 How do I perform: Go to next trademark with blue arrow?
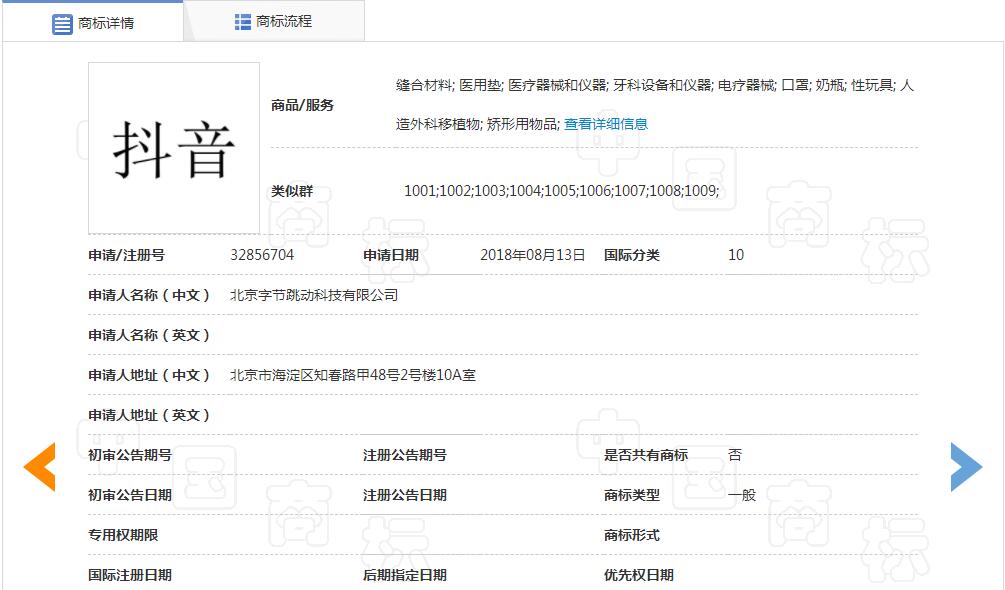966,466
